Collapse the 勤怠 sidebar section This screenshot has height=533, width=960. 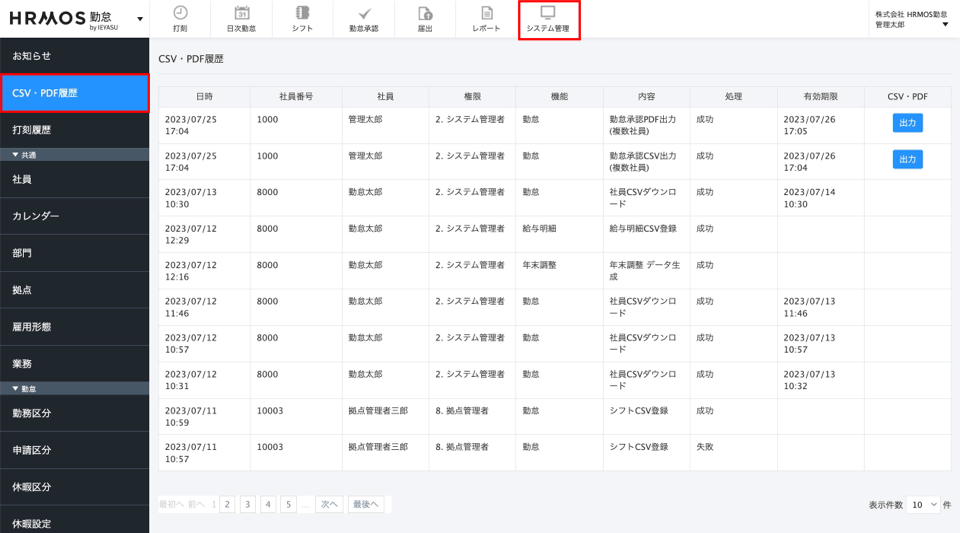[74, 389]
